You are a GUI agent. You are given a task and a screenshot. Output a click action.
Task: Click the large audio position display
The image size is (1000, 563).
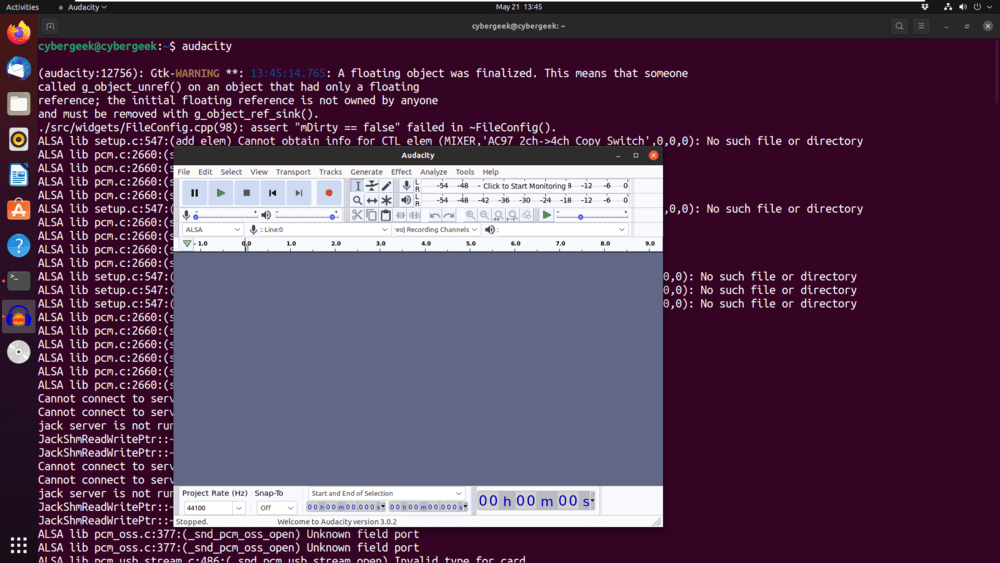click(536, 501)
